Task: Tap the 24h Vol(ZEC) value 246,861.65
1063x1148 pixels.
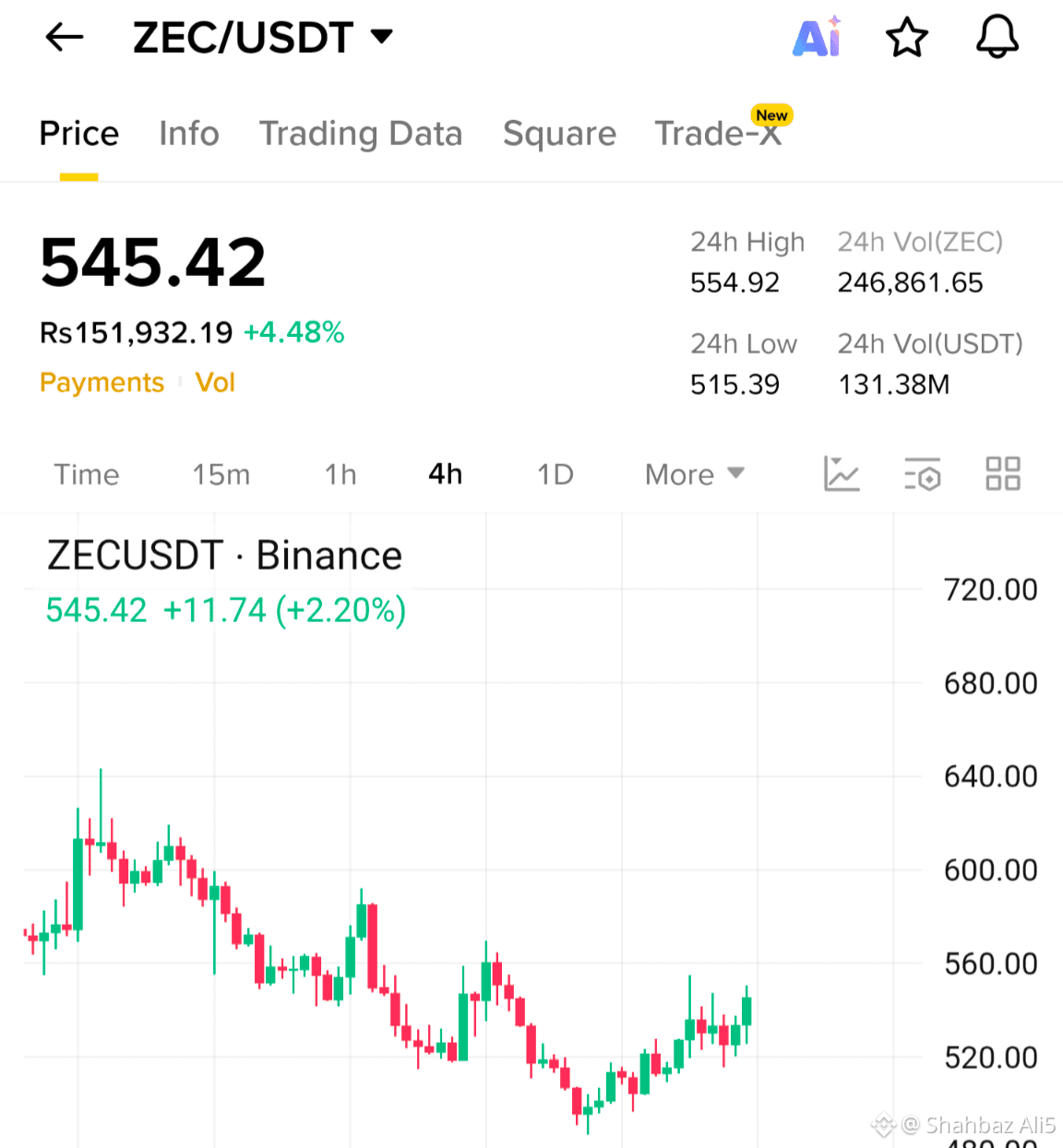Action: click(x=911, y=282)
